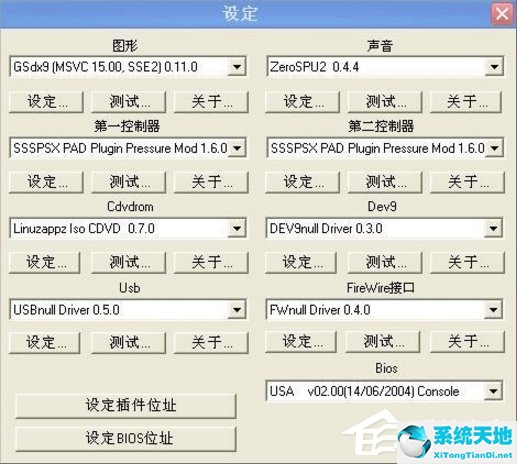
Task: Click 测试 button under 声音
Action: [385, 101]
